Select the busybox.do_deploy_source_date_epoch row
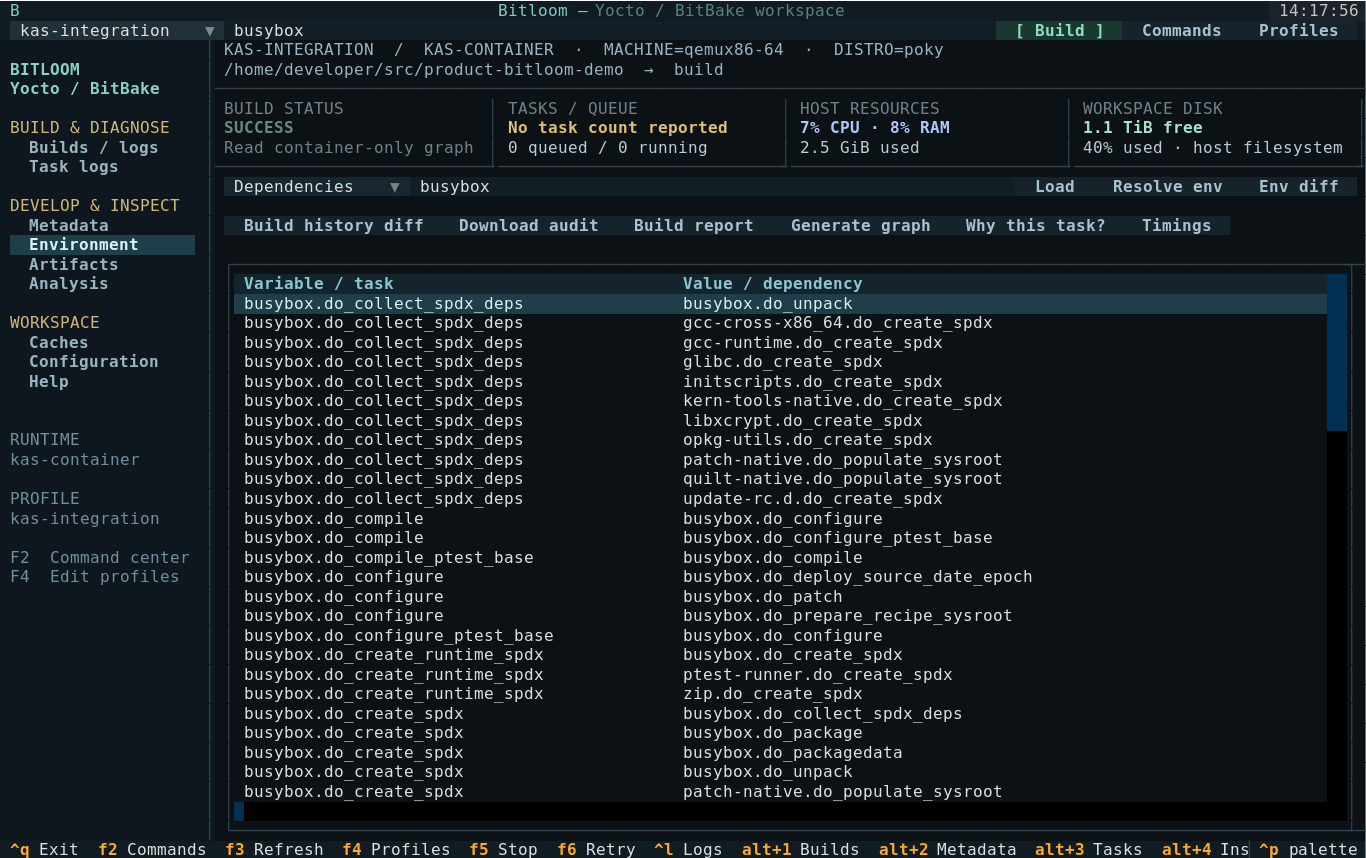 point(780,577)
